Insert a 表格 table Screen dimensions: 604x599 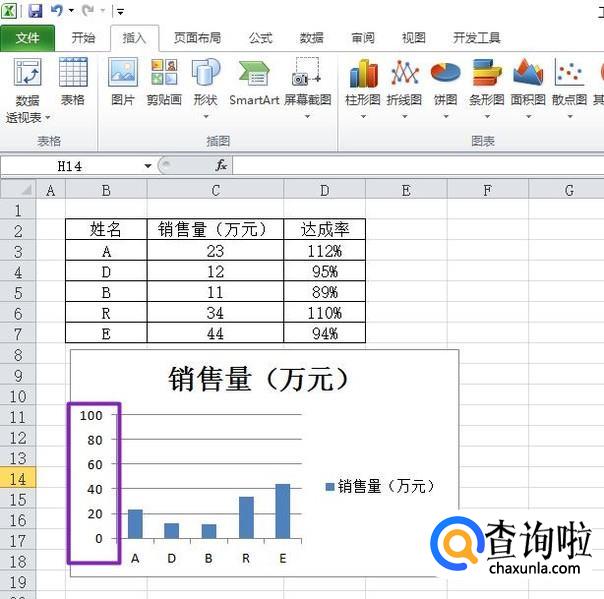[x=73, y=82]
